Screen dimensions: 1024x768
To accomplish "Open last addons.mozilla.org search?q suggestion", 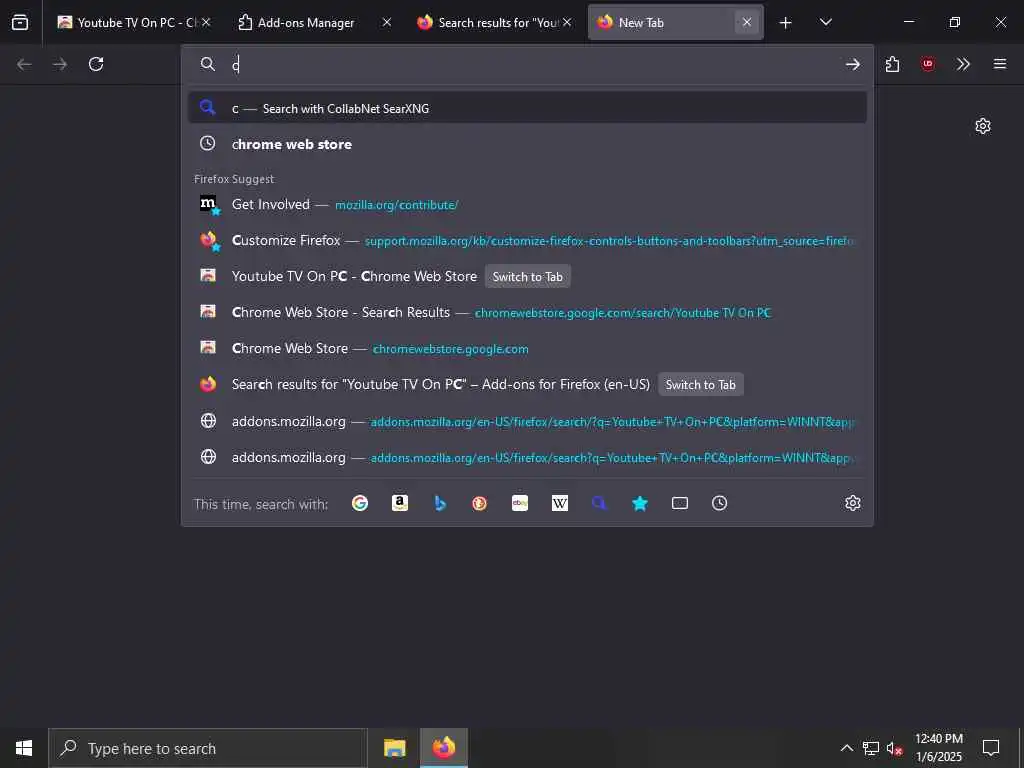I will 527,457.
